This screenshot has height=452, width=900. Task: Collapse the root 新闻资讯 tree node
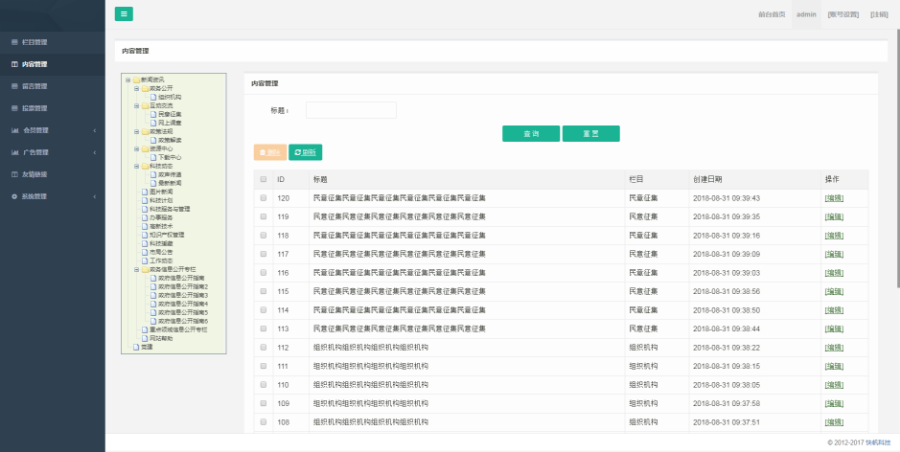coord(128,80)
